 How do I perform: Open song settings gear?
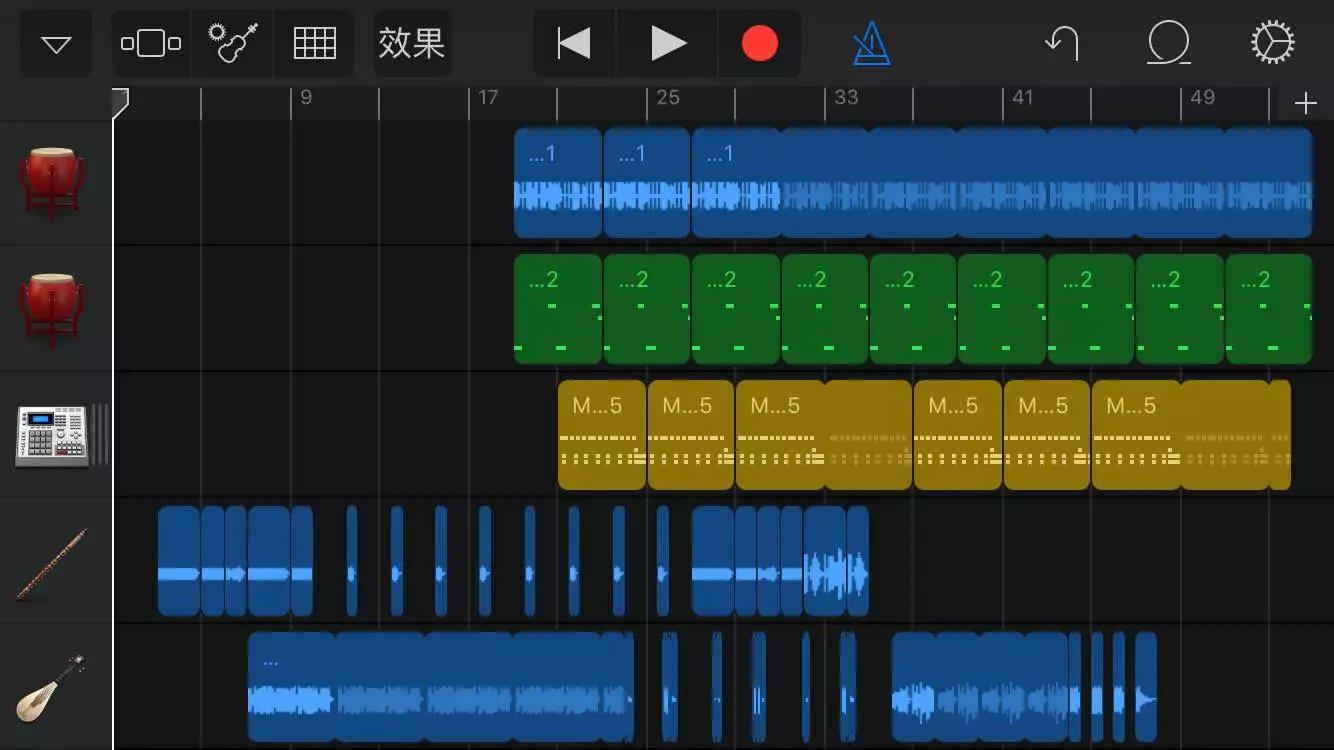pos(1273,44)
